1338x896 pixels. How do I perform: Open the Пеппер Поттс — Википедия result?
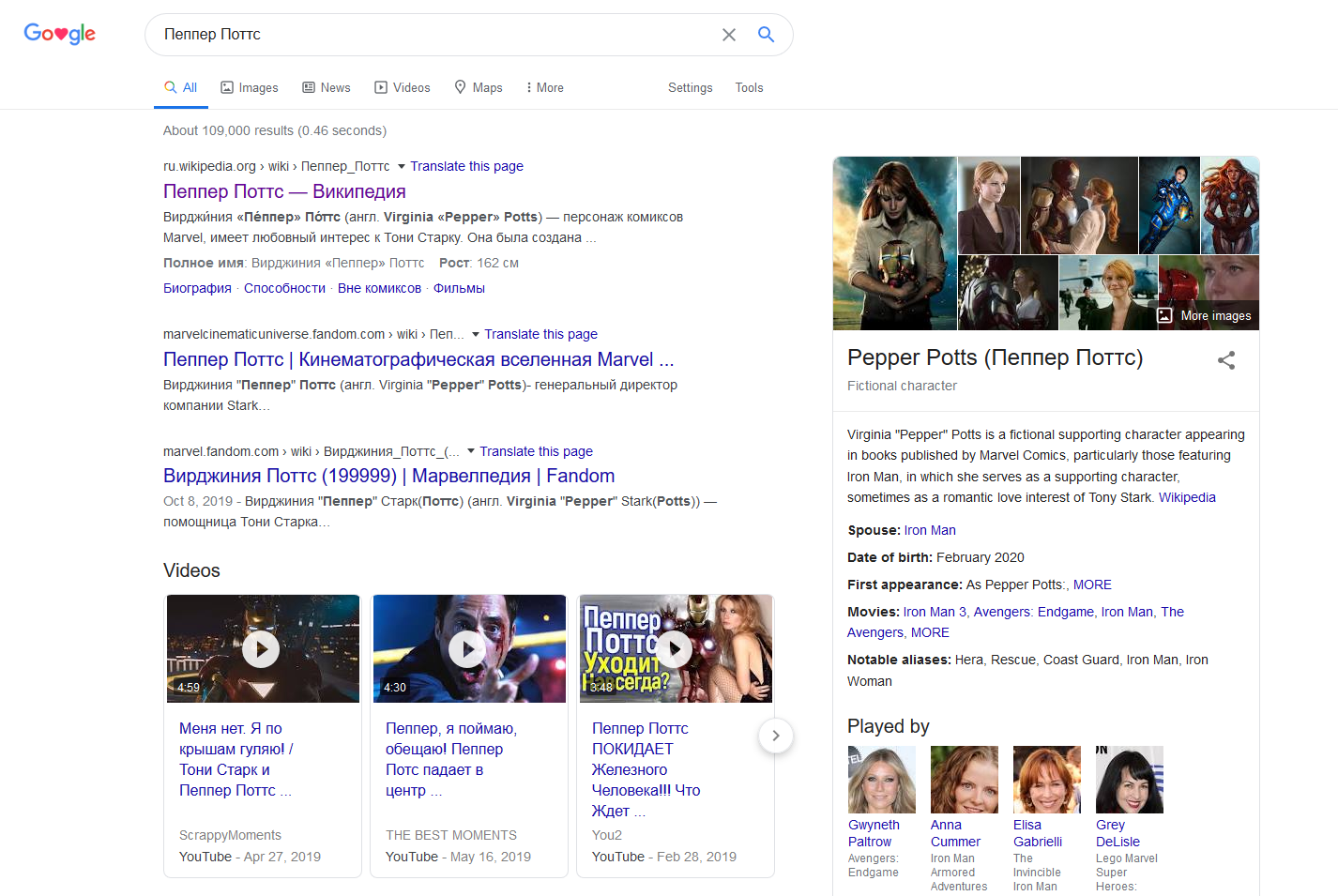click(284, 191)
